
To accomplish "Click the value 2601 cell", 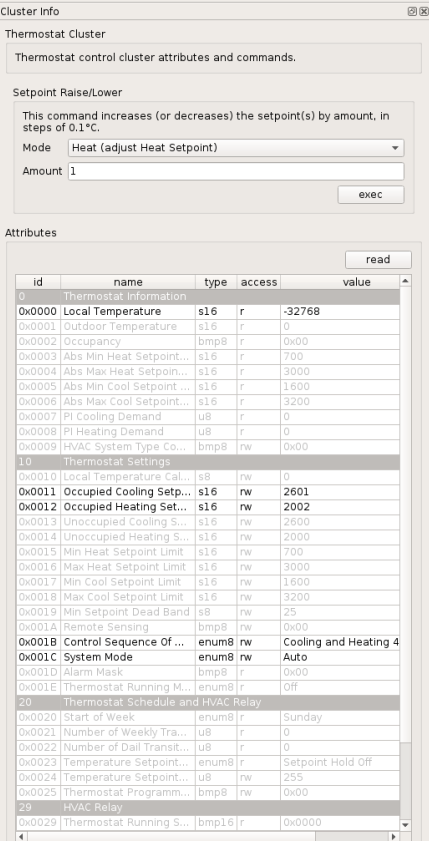I will pos(340,492).
